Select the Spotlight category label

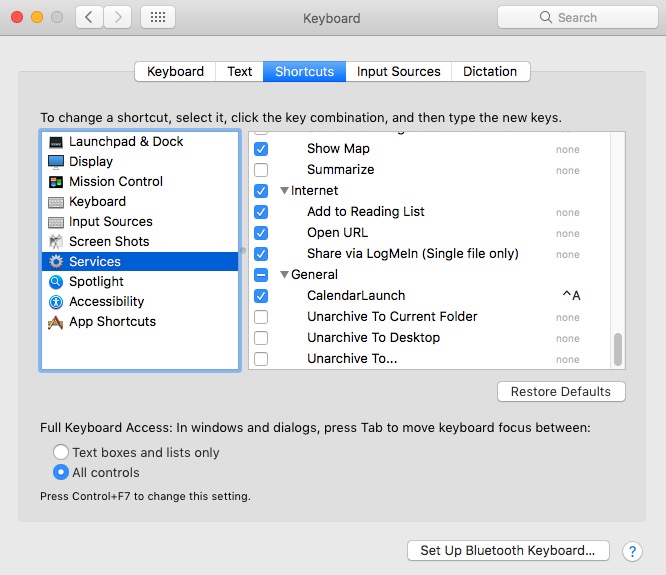[x=96, y=282]
